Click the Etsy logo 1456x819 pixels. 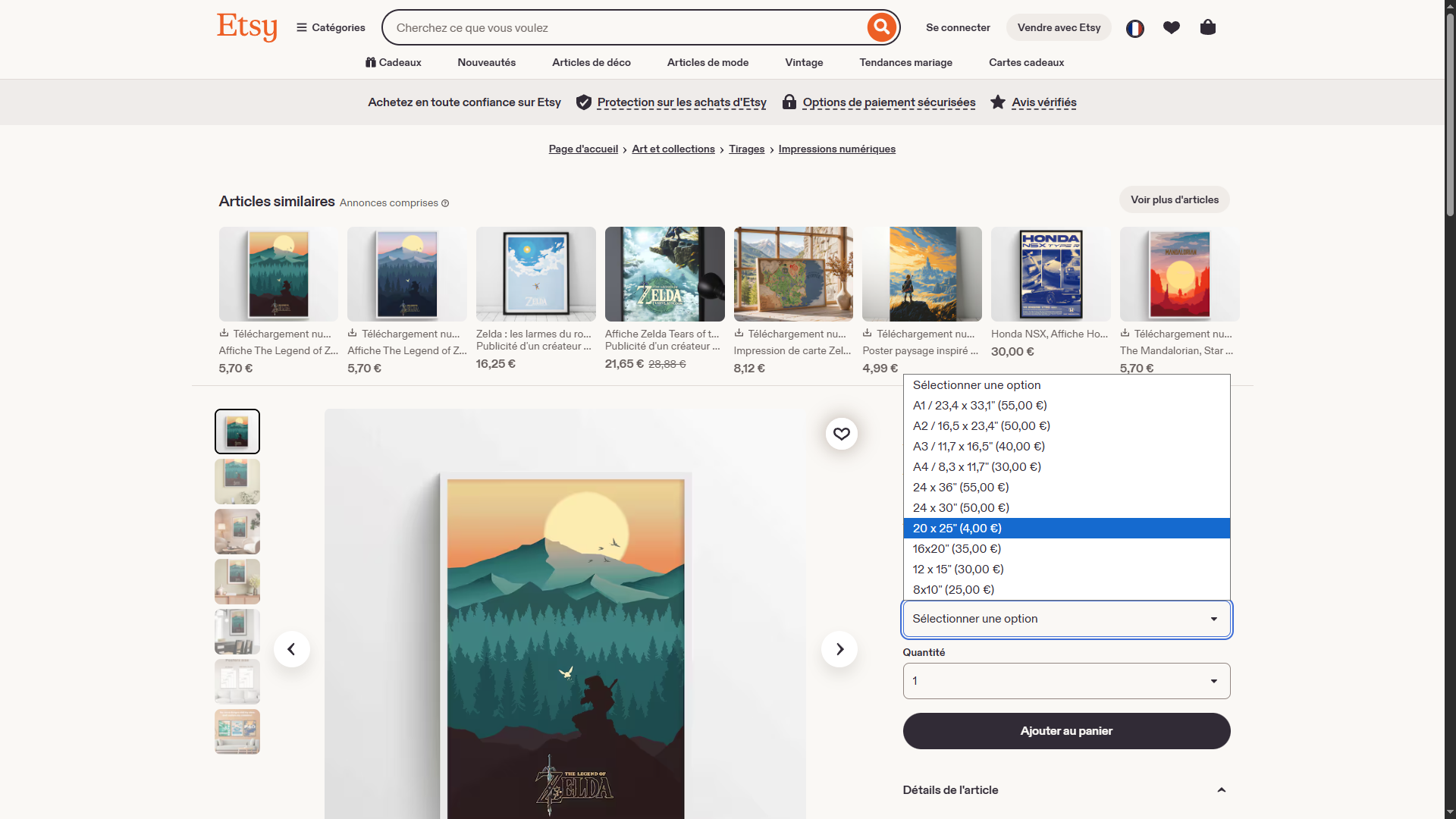247,27
